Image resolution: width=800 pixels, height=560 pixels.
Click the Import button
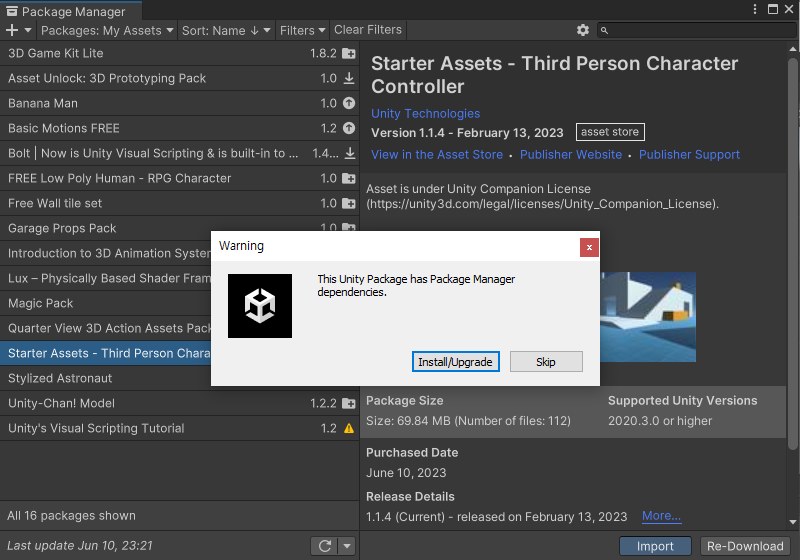point(655,546)
